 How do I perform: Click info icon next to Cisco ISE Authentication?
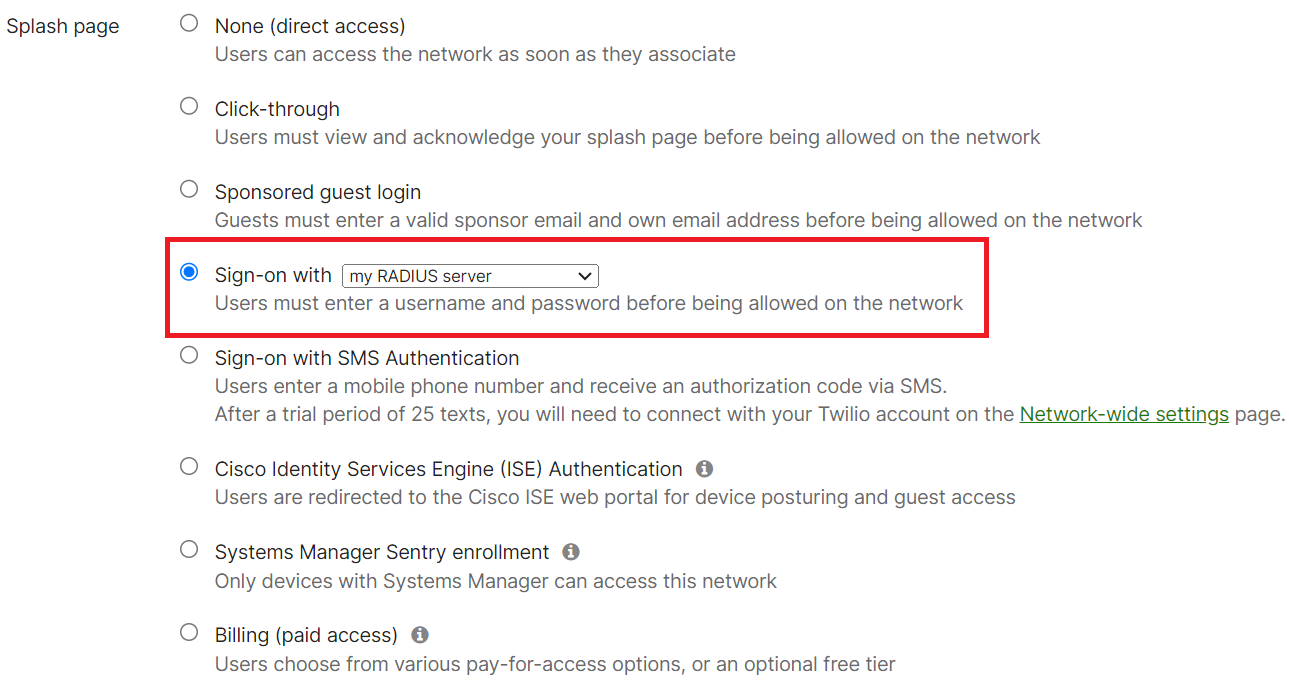(704, 469)
